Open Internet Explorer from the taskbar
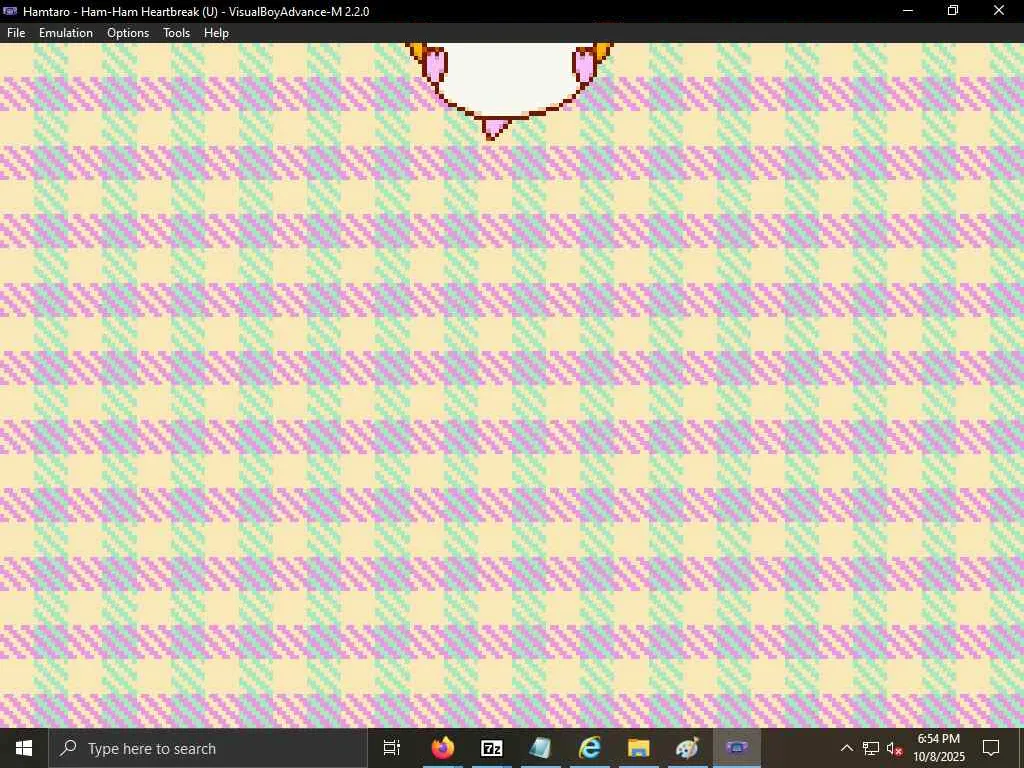Image resolution: width=1024 pixels, height=768 pixels. click(590, 748)
